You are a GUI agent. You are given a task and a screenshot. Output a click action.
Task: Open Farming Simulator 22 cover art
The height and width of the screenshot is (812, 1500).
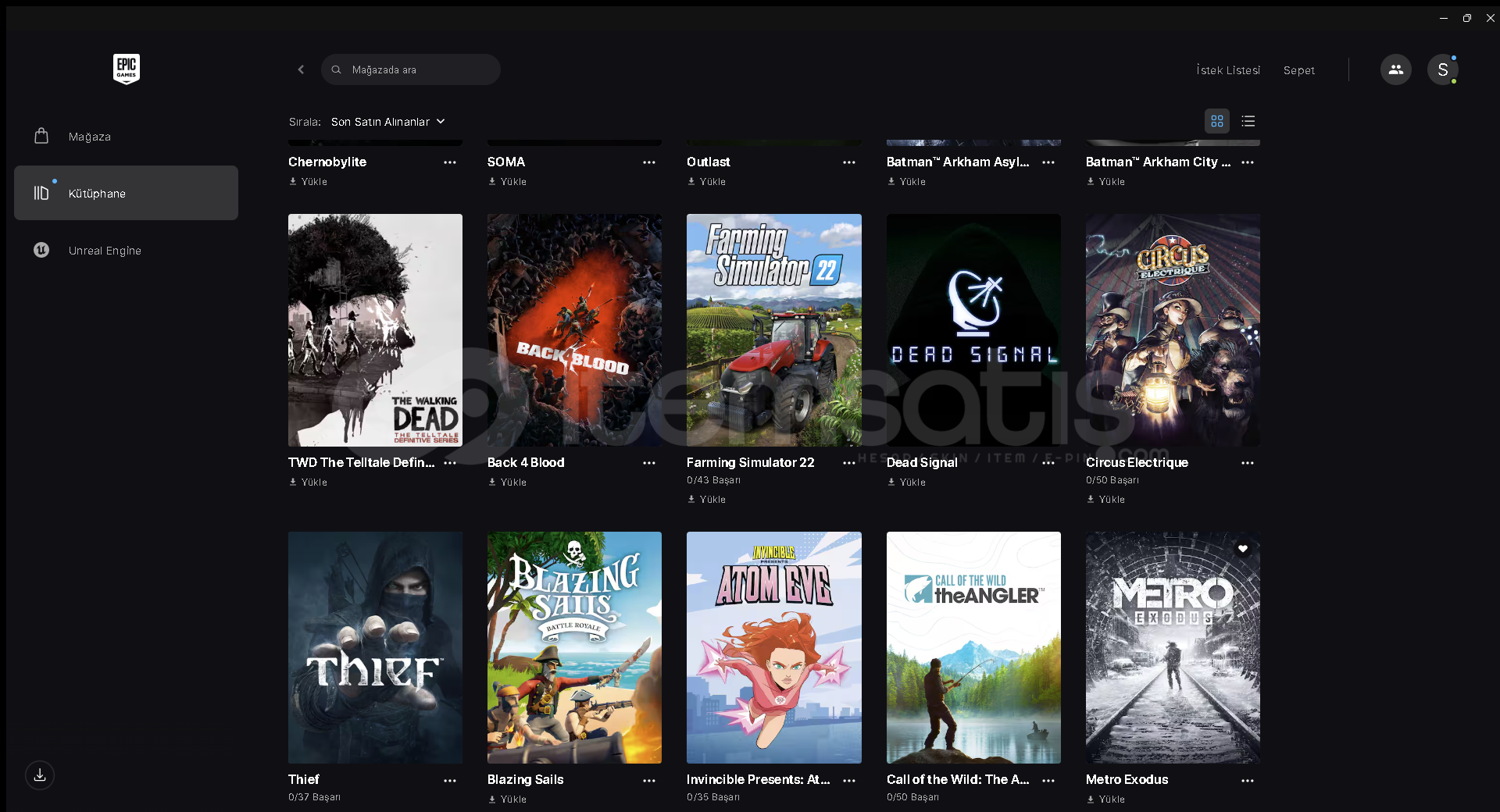tap(774, 330)
